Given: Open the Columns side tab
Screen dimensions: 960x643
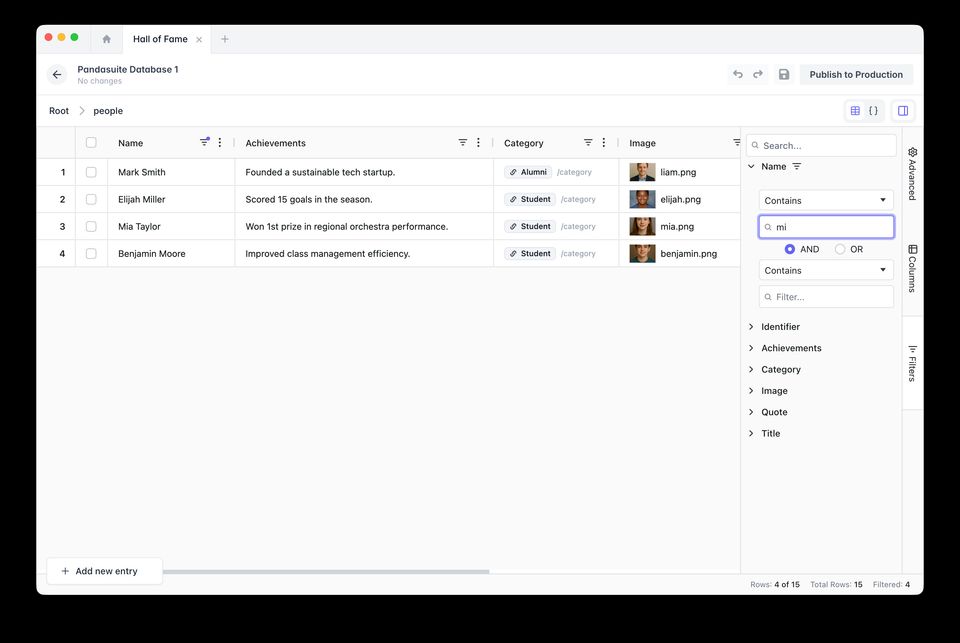Looking at the screenshot, I should coord(912,268).
